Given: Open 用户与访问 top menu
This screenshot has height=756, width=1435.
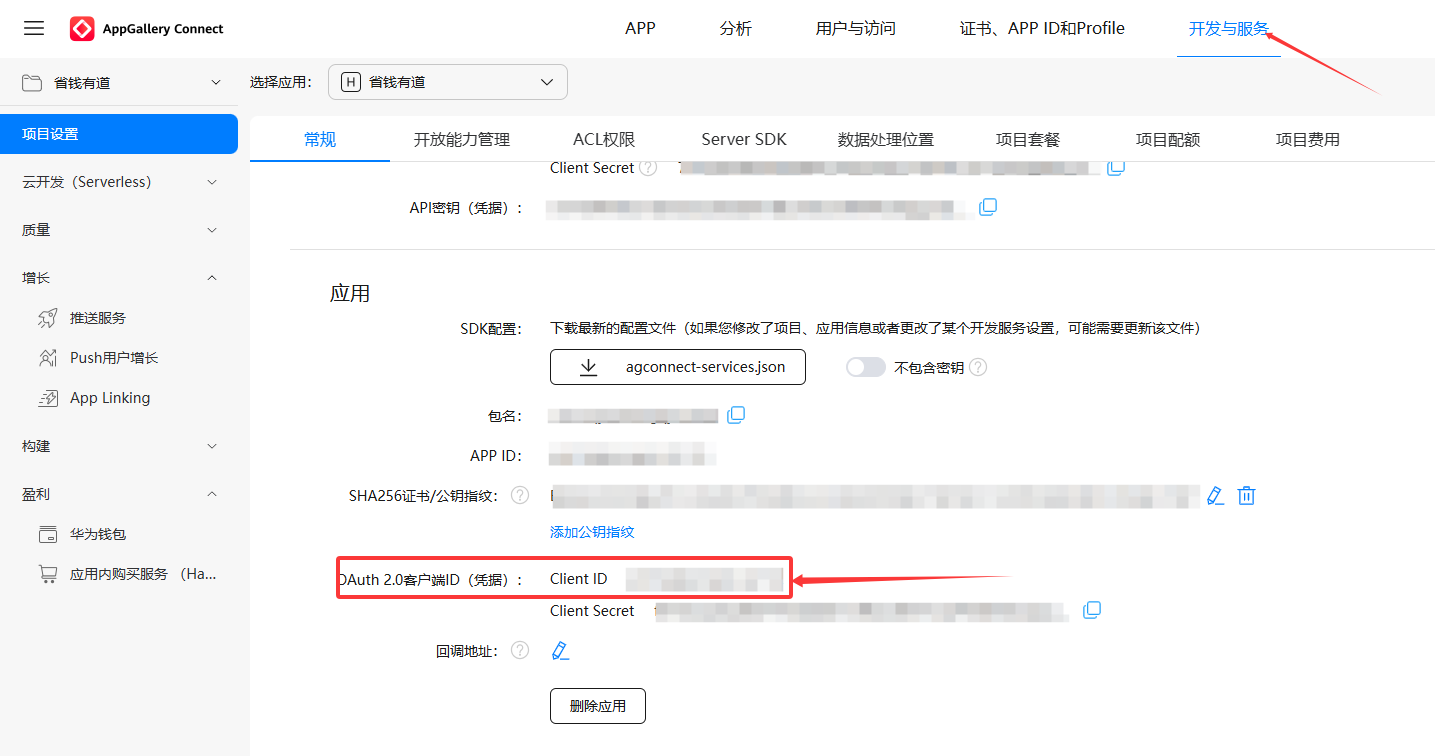Looking at the screenshot, I should (856, 29).
